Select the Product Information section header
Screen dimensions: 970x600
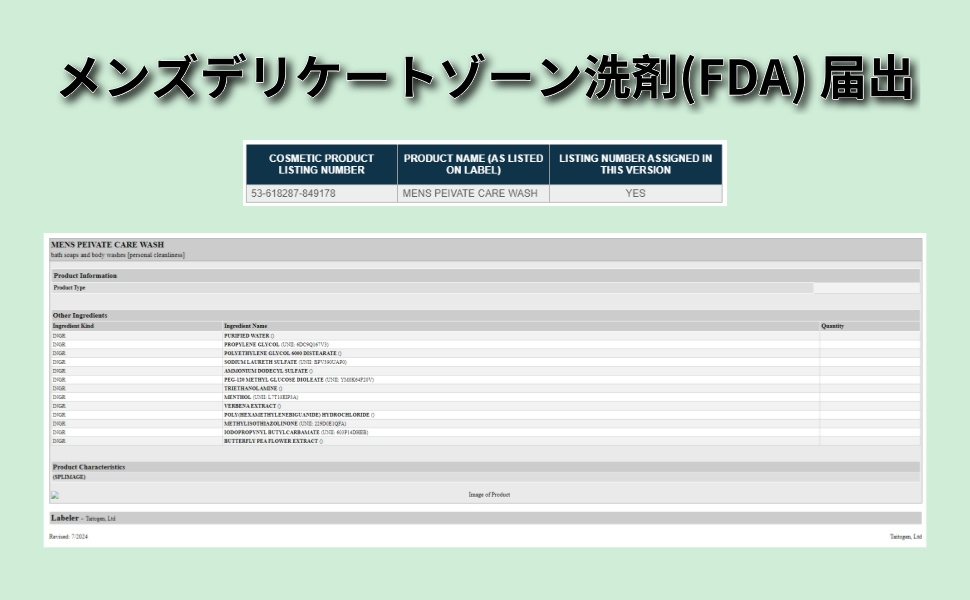click(85, 275)
